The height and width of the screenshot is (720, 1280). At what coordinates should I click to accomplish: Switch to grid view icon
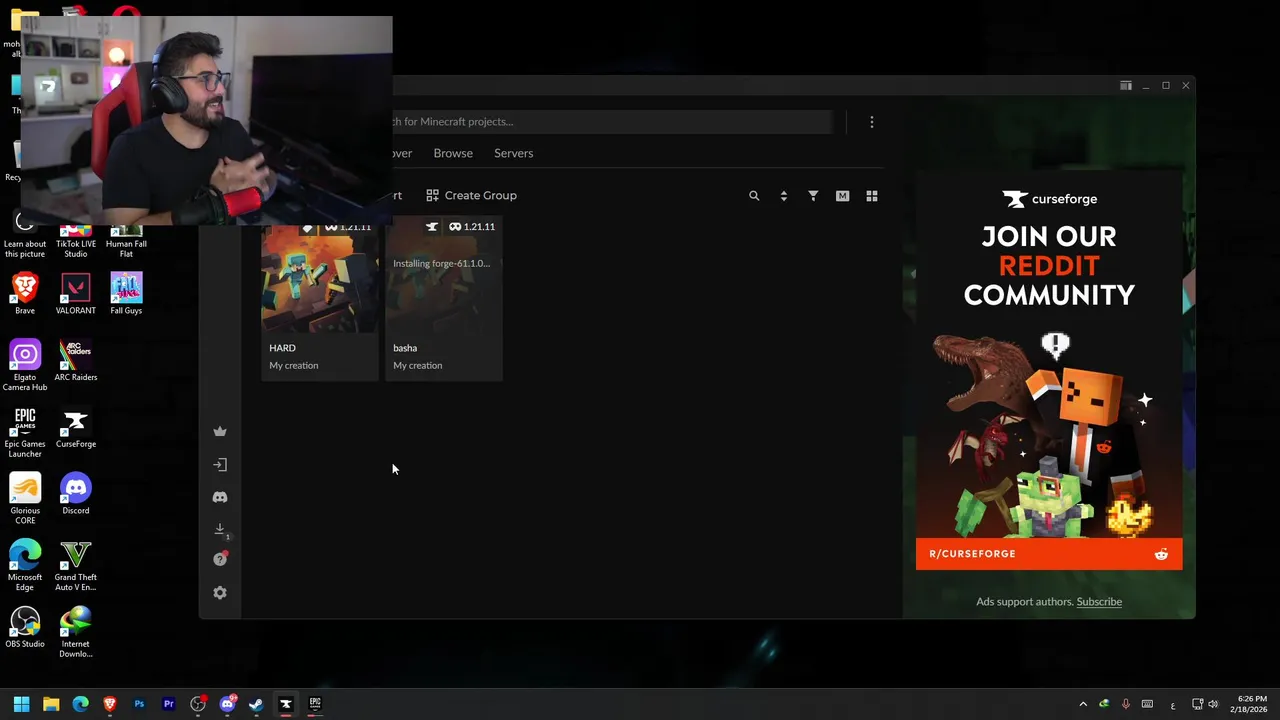pyautogui.click(x=872, y=196)
